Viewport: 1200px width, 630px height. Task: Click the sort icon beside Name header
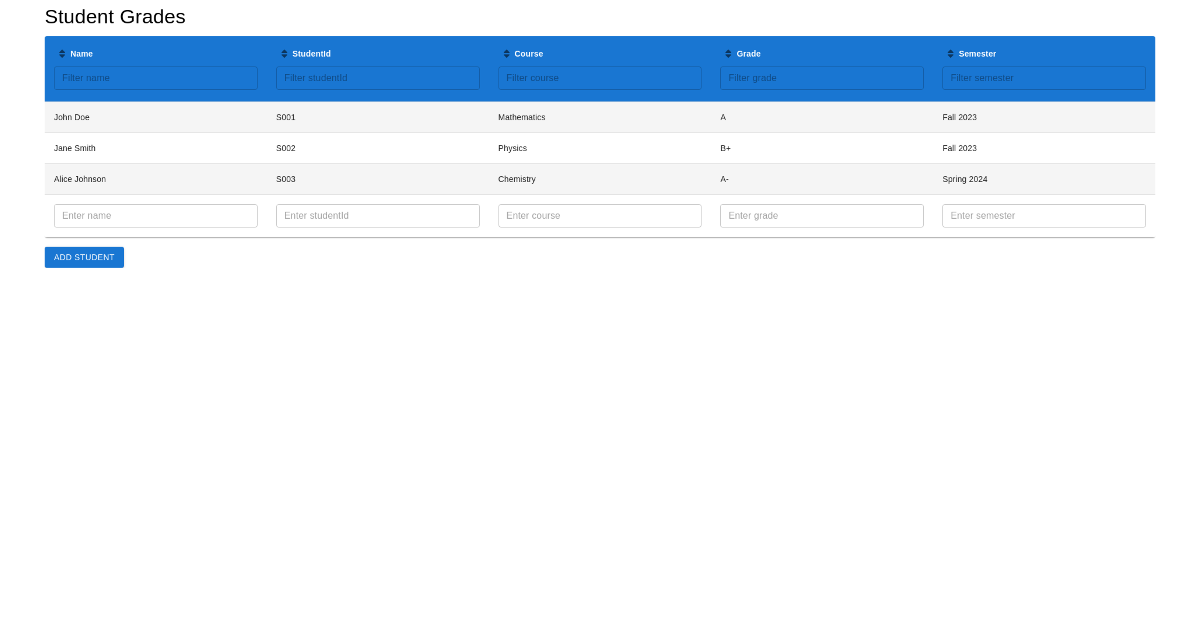click(60, 54)
